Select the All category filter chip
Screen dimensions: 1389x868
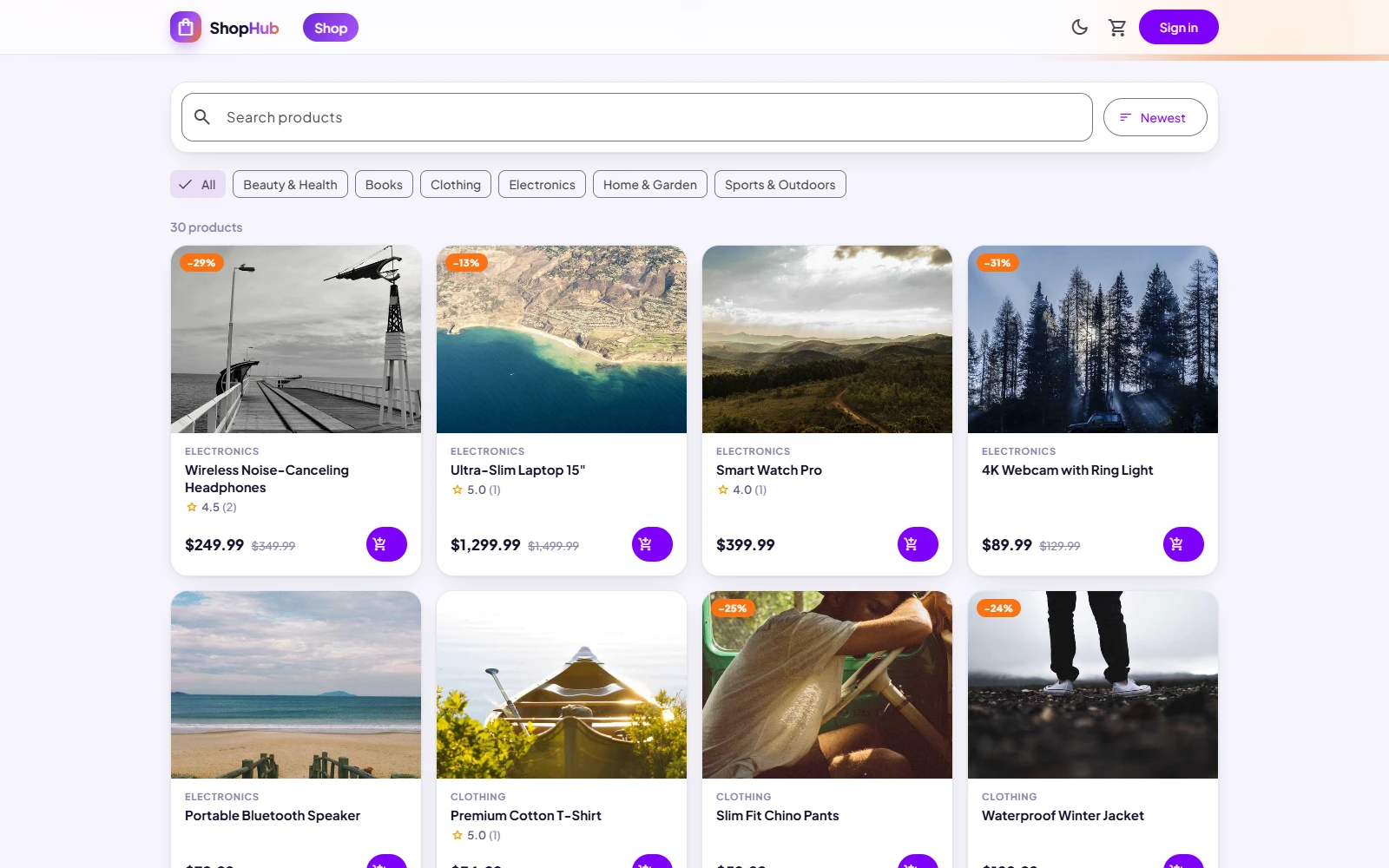point(198,184)
